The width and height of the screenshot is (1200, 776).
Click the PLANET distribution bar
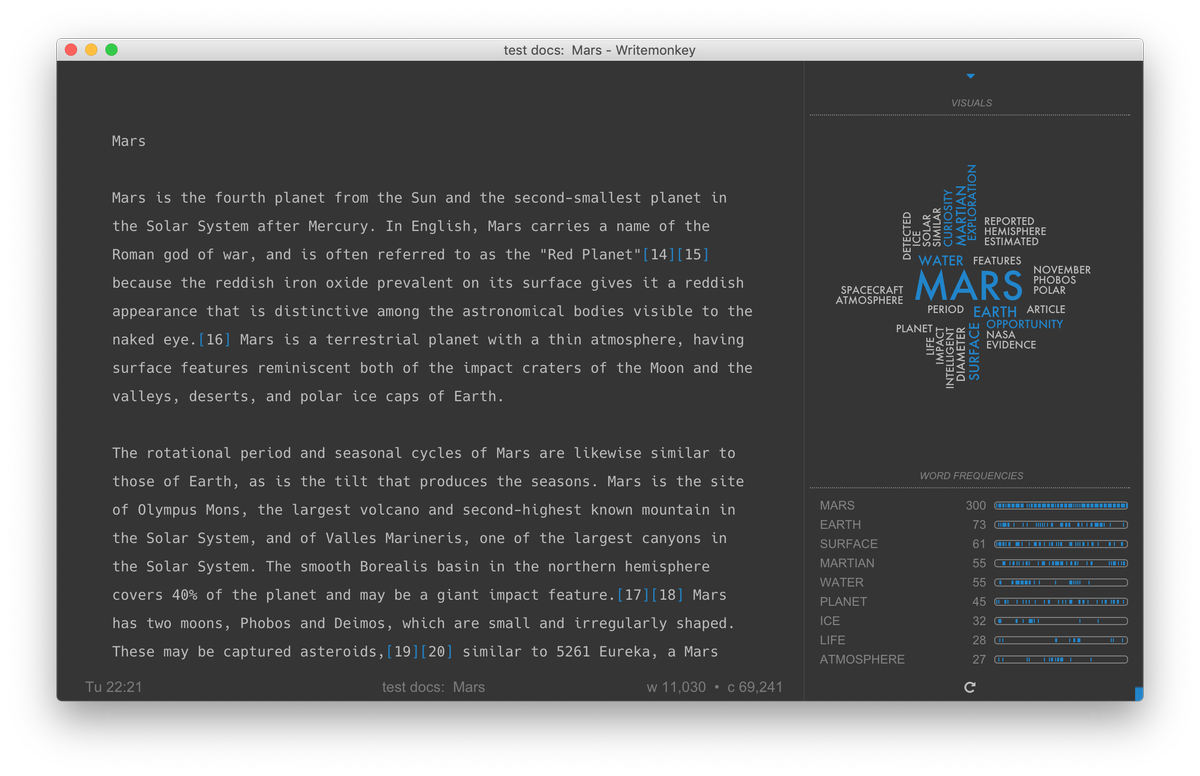[x=1061, y=602]
